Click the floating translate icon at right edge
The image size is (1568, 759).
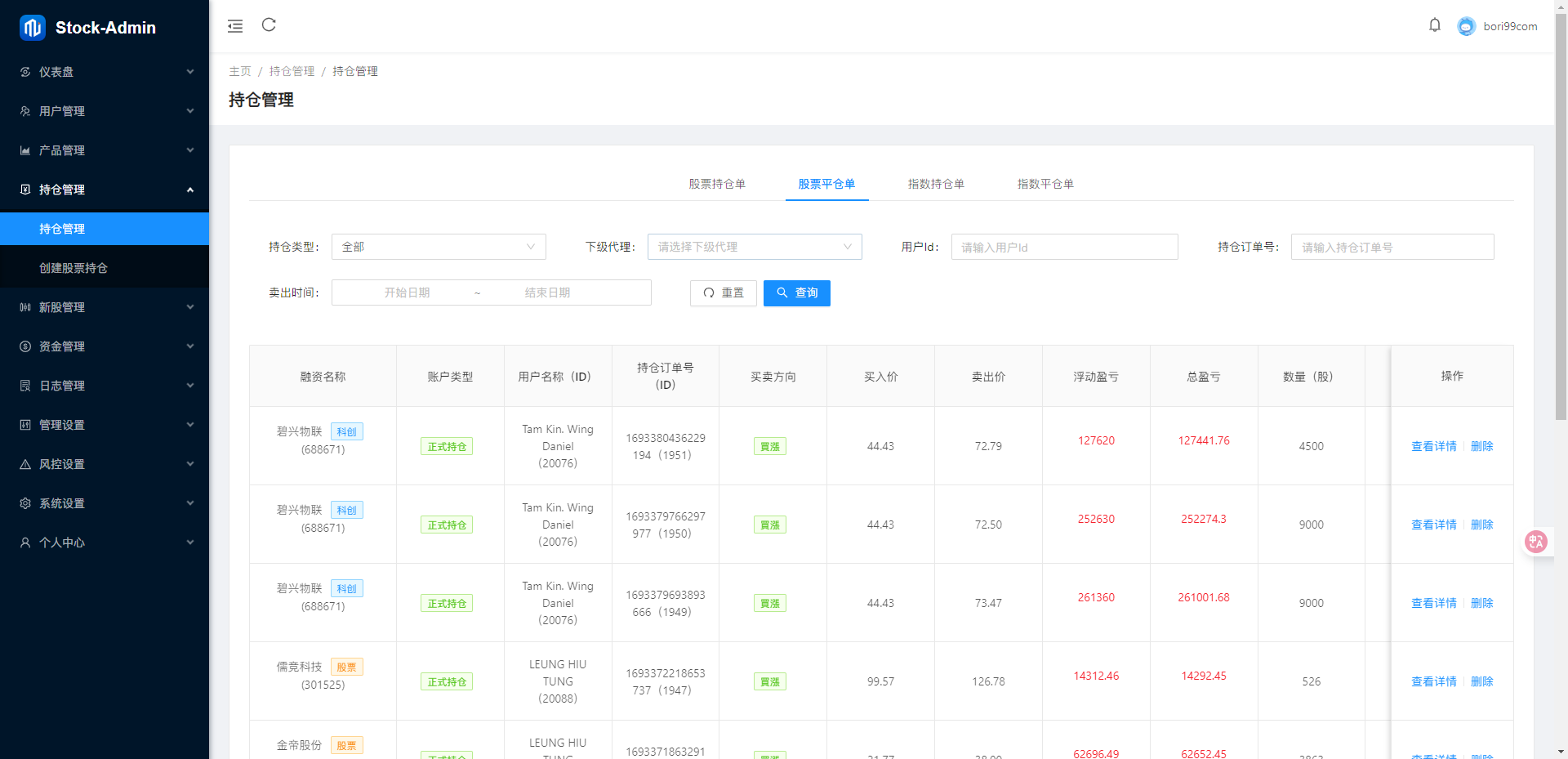tap(1536, 542)
